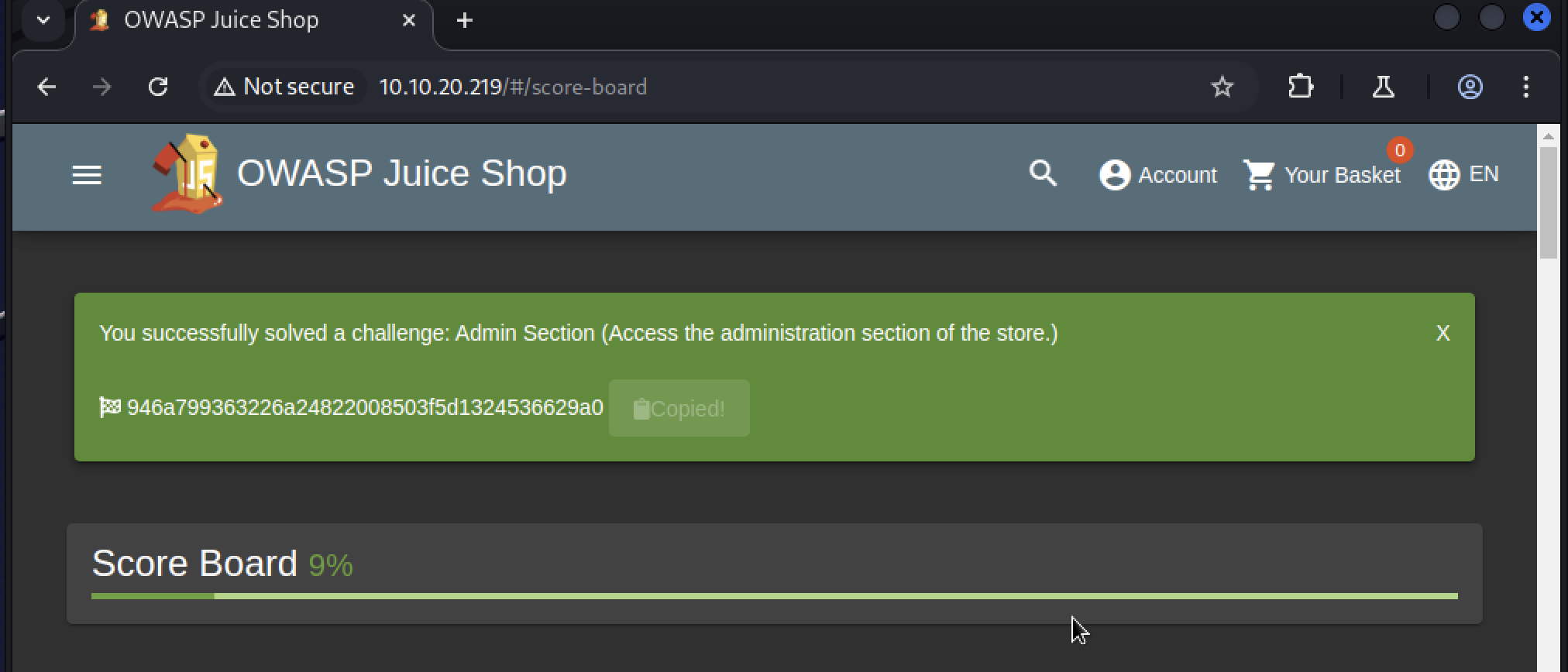
Task: Open Your Basket
Action: pos(1323,175)
